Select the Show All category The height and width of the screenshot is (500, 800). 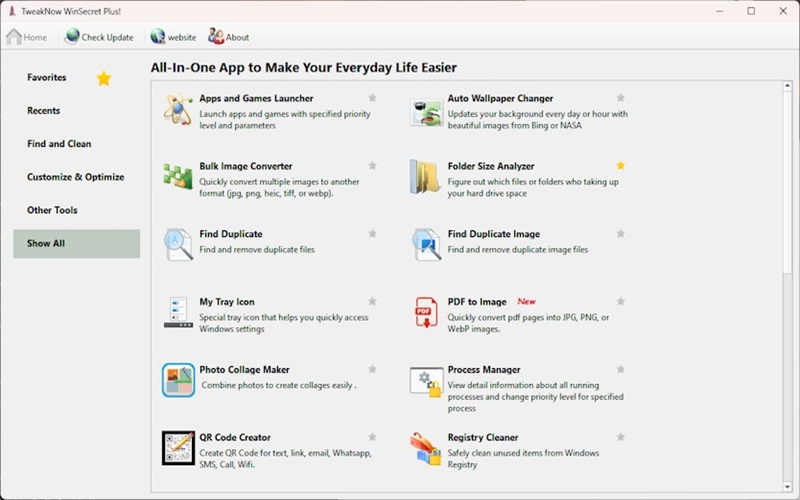77,243
